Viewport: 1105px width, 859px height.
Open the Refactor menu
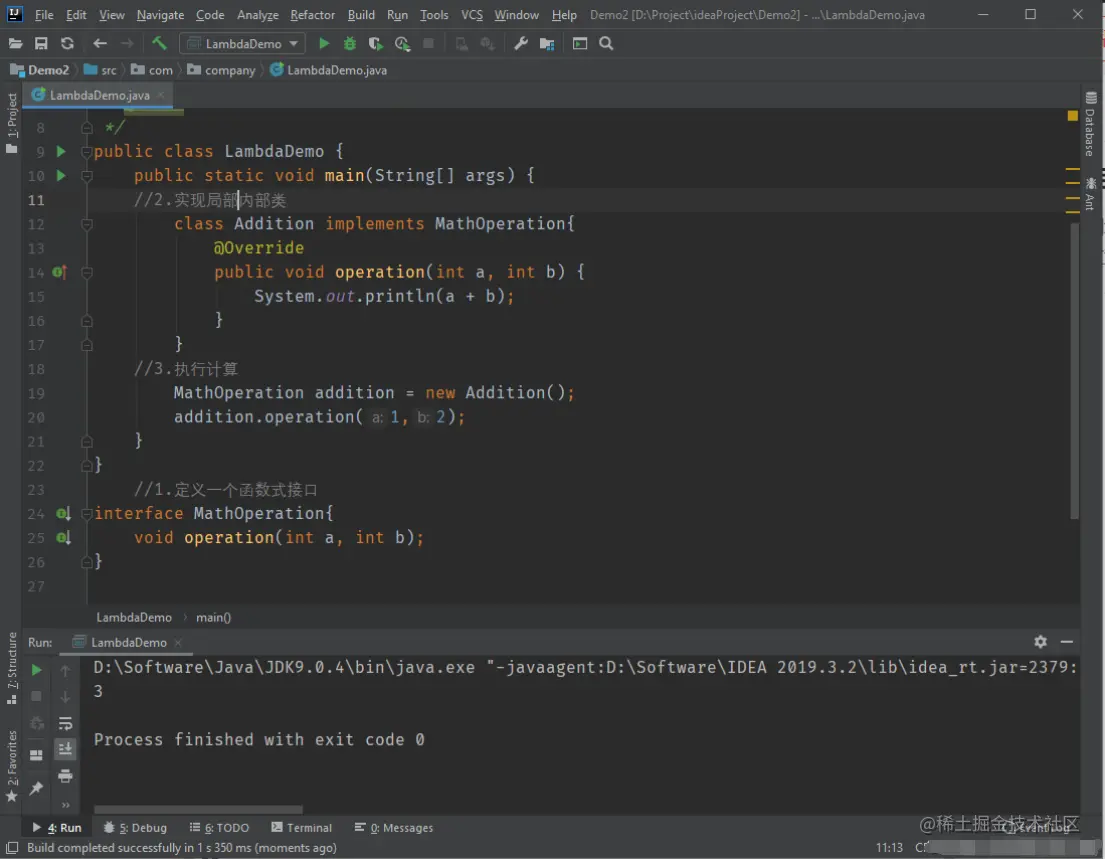click(312, 15)
